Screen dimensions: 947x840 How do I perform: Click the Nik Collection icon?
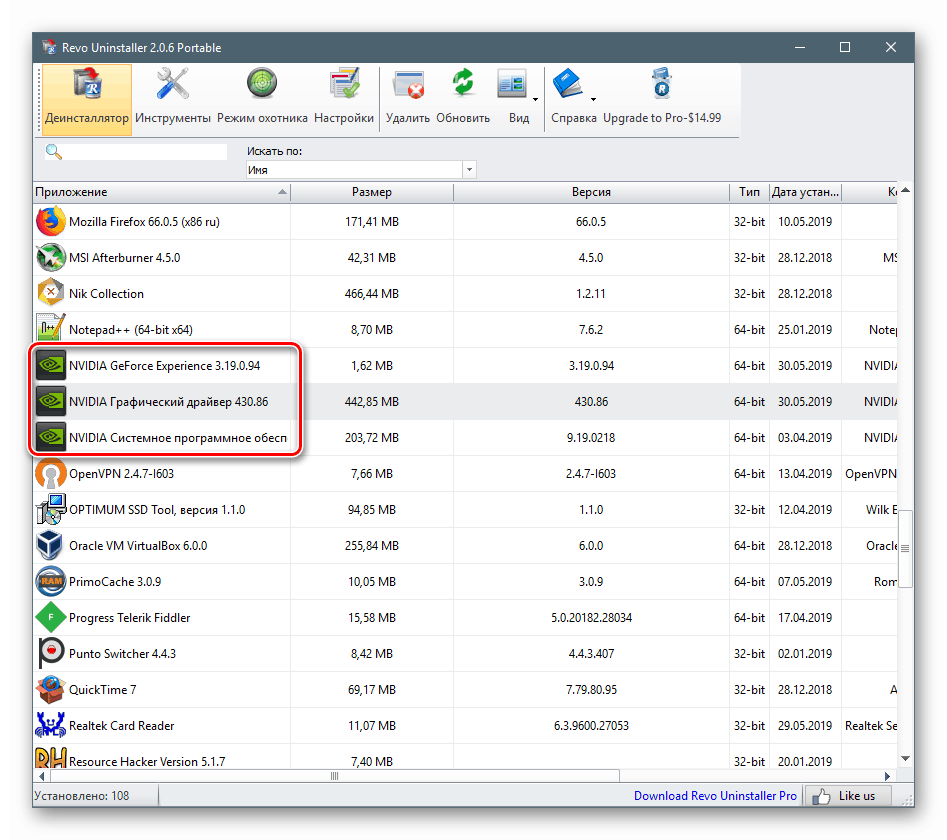point(51,293)
